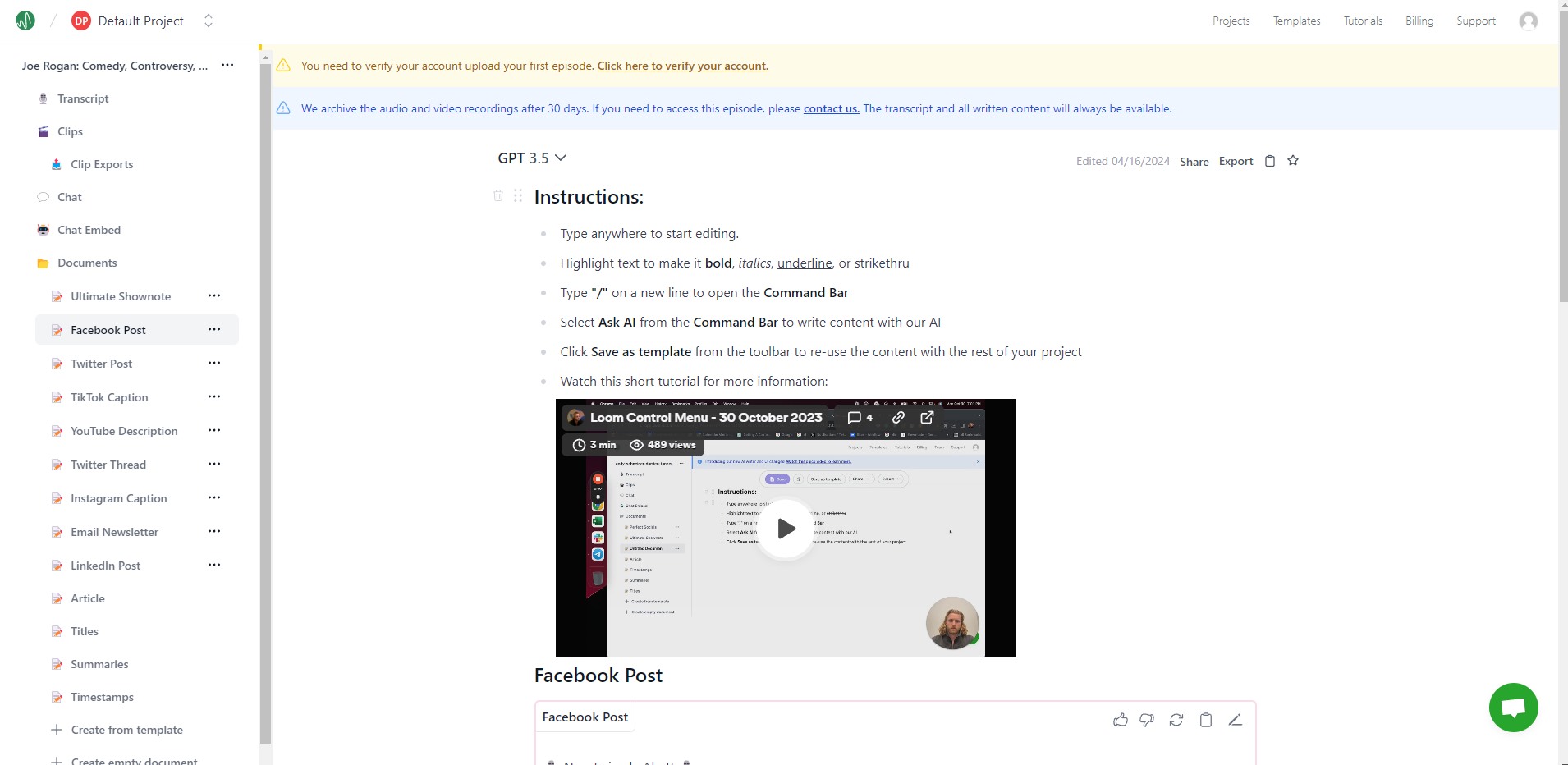The width and height of the screenshot is (1568, 765).
Task: Open the Timestamps document
Action: click(102, 697)
